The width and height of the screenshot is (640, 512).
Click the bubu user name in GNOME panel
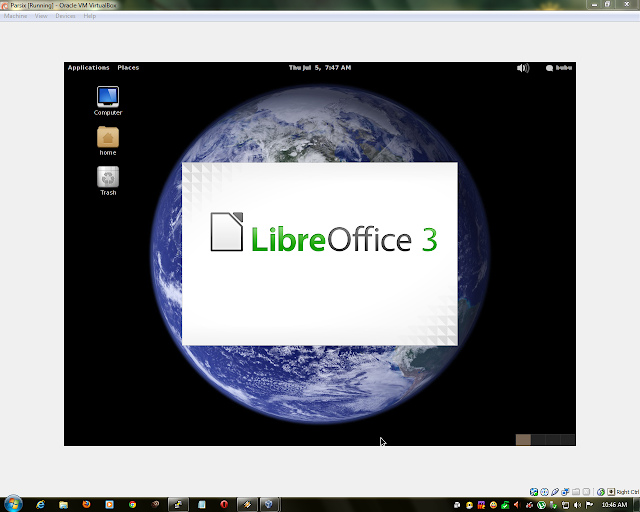pyautogui.click(x=564, y=68)
